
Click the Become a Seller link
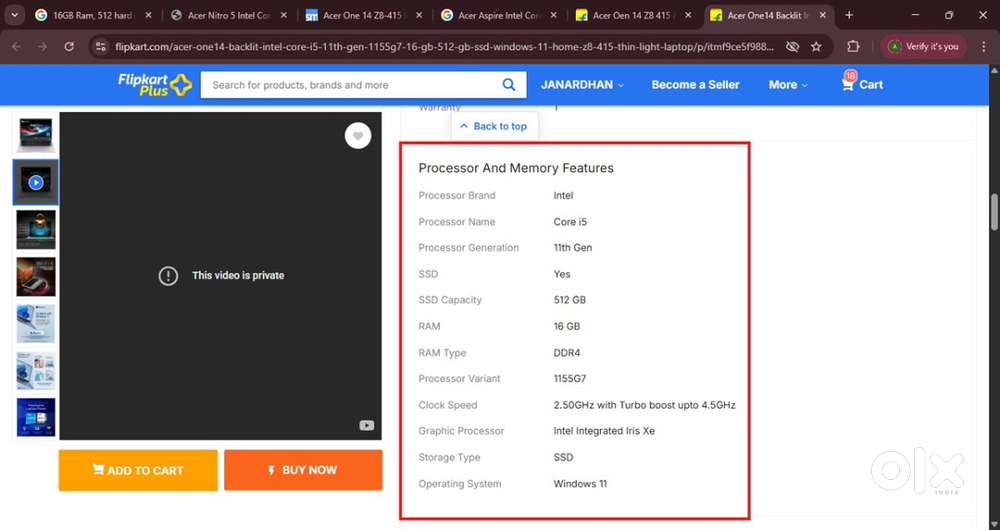(695, 85)
